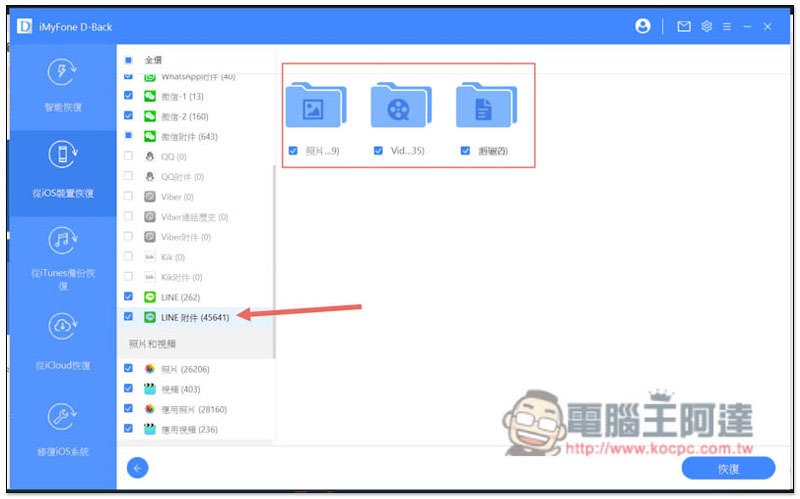Check the Viber (0) checkbox
This screenshot has width=800, height=499.
pyautogui.click(x=129, y=196)
